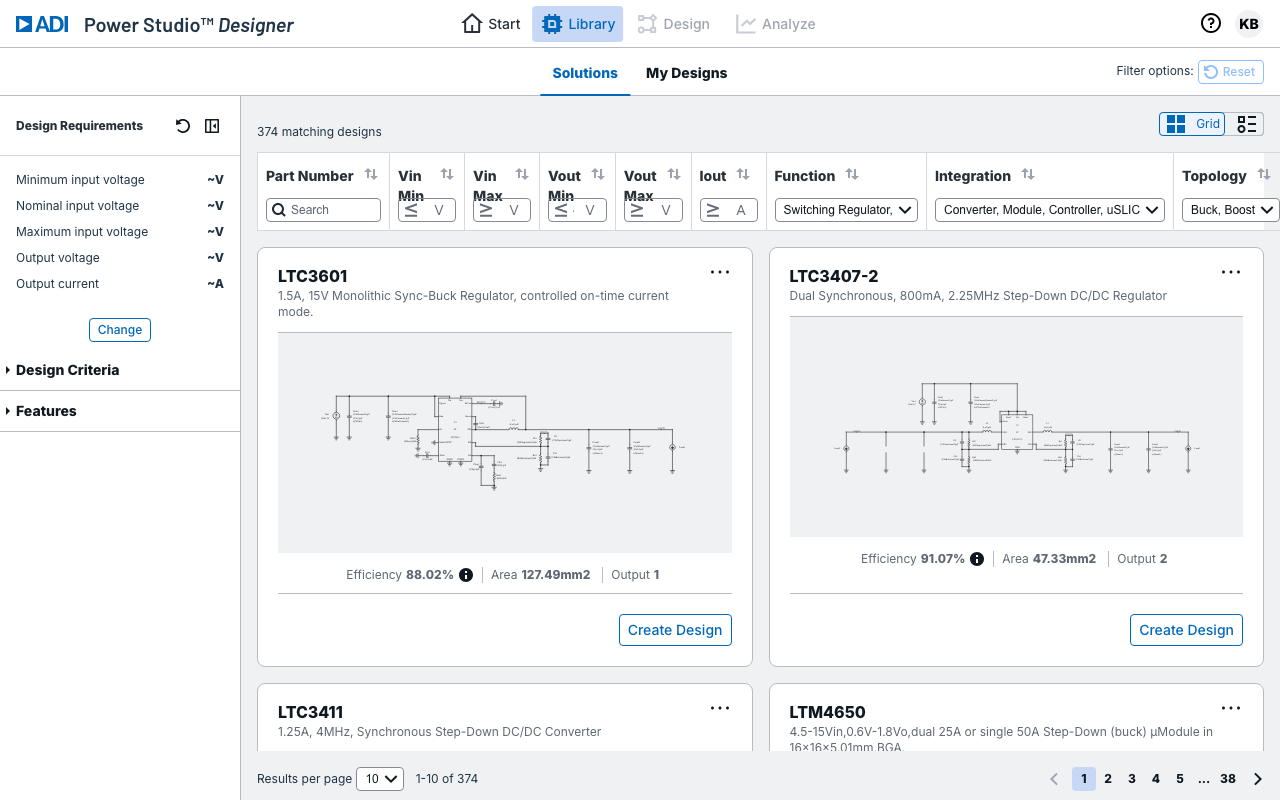Create Design for LTC3601
The width and height of the screenshot is (1280, 800).
[675, 630]
